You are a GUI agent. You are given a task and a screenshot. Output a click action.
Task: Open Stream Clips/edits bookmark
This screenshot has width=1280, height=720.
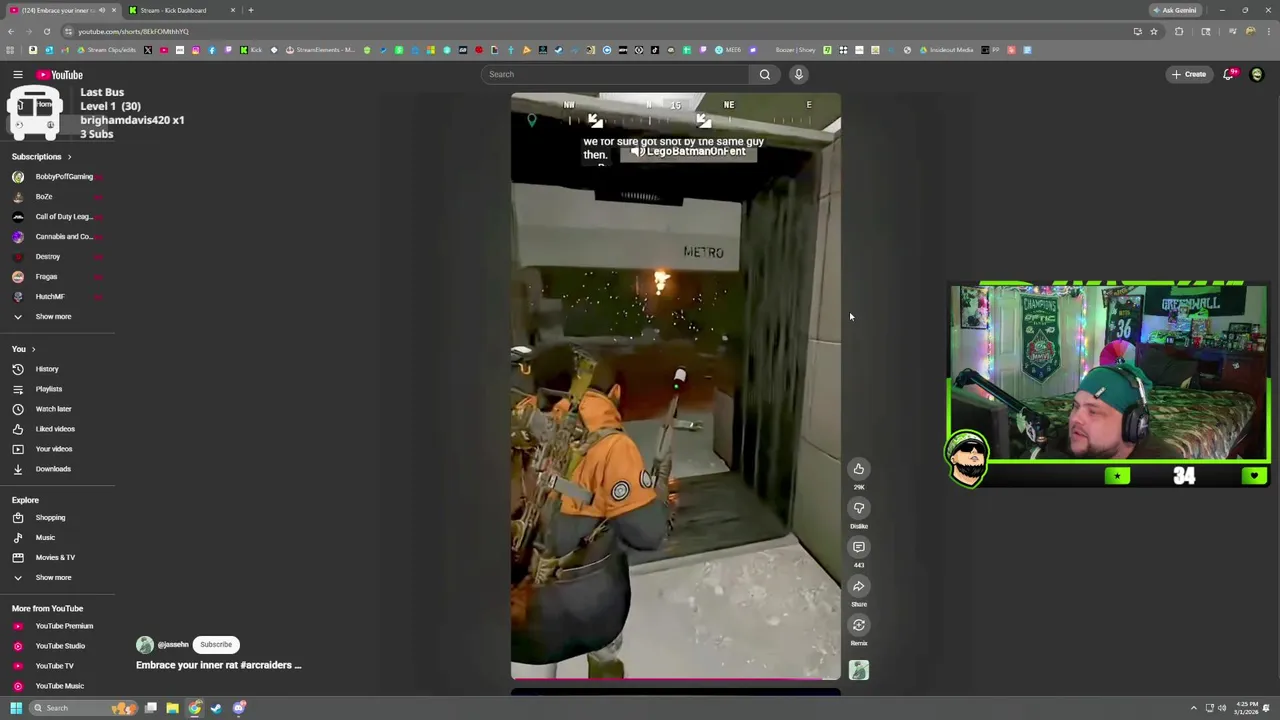pyautogui.click(x=107, y=50)
